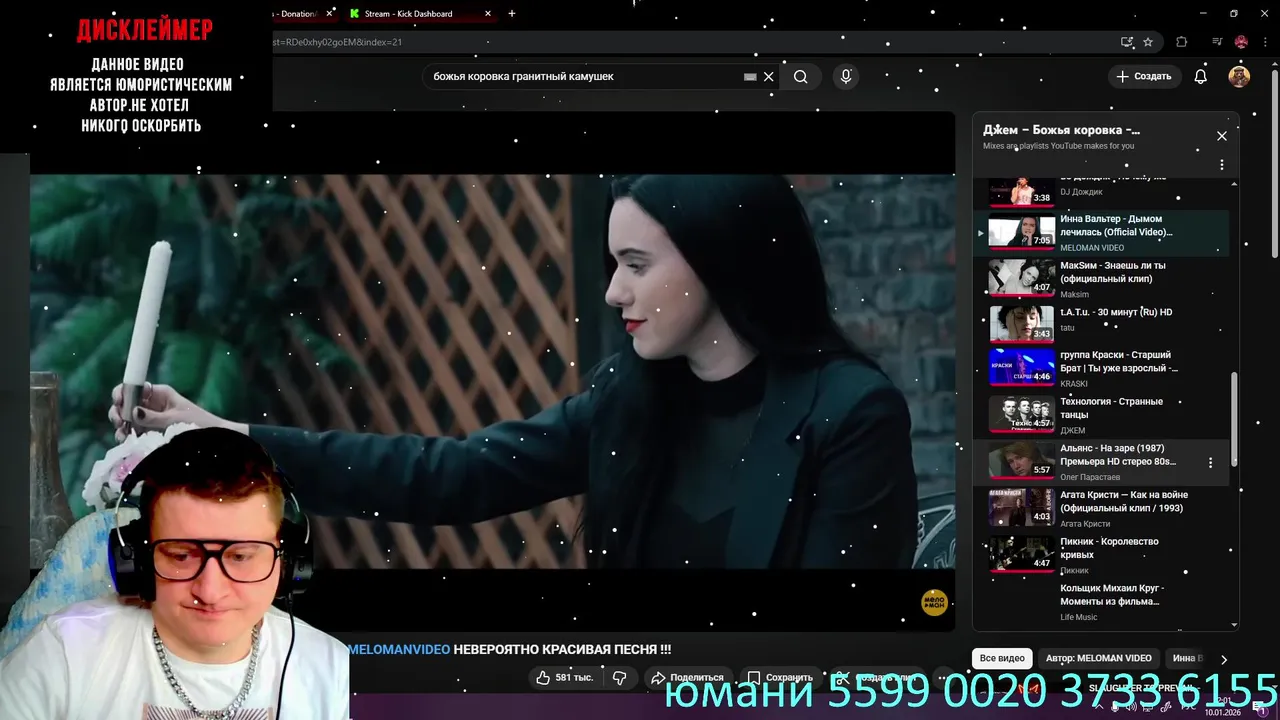This screenshot has width=1280, height=720.
Task: Click the Поделиться share button
Action: pyautogui.click(x=687, y=677)
